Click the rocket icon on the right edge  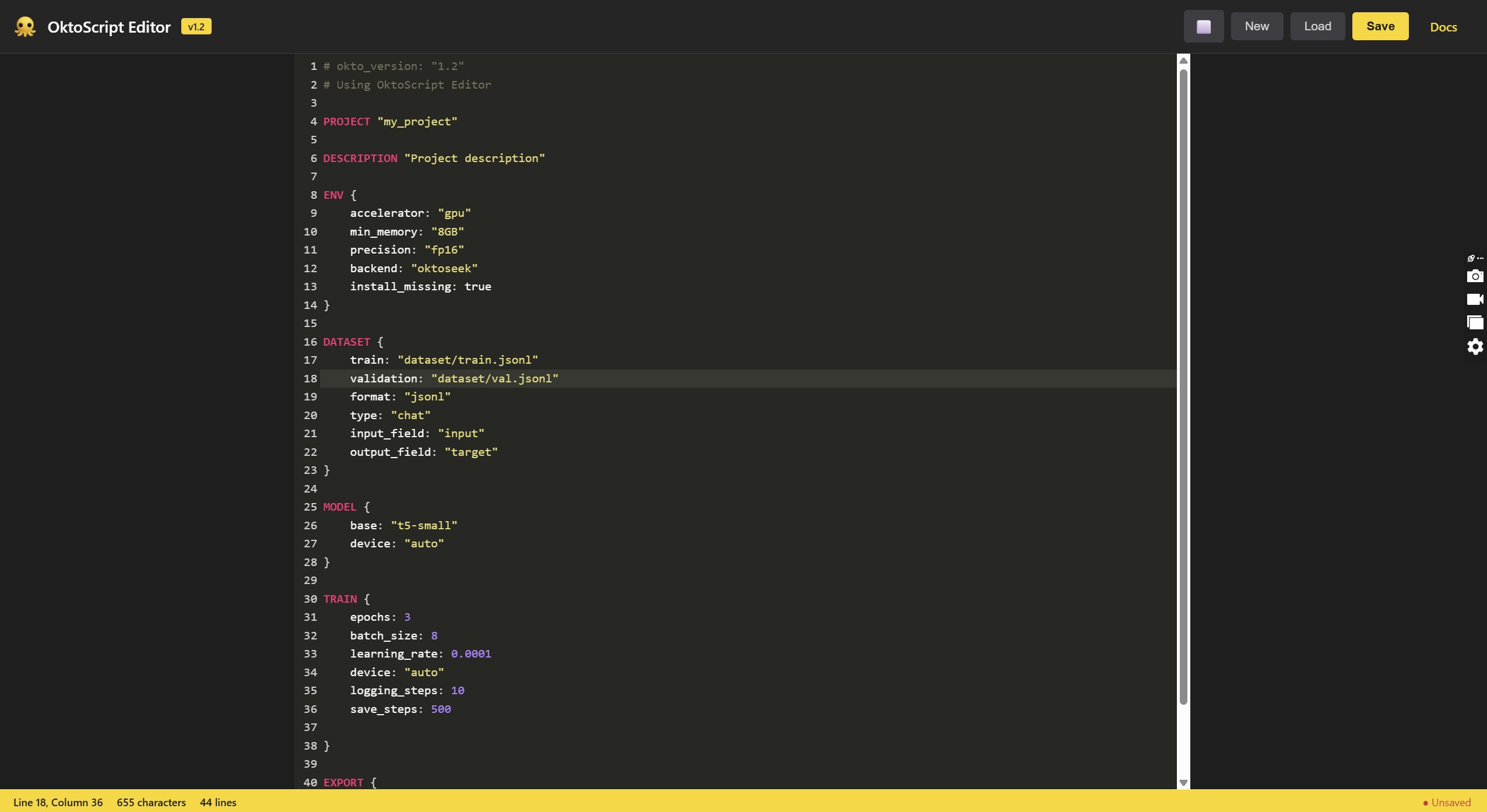[1471, 258]
